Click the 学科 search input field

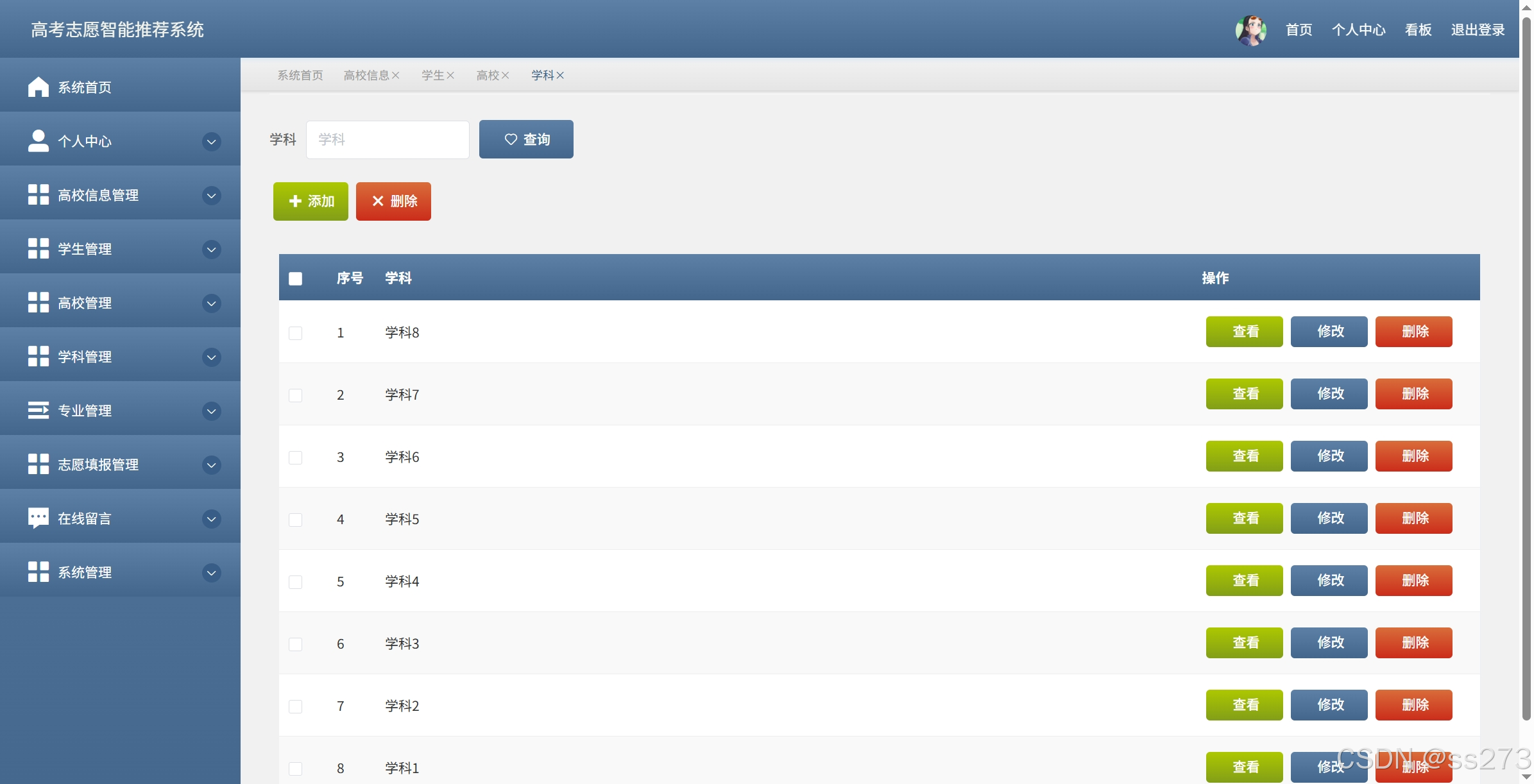pos(388,140)
